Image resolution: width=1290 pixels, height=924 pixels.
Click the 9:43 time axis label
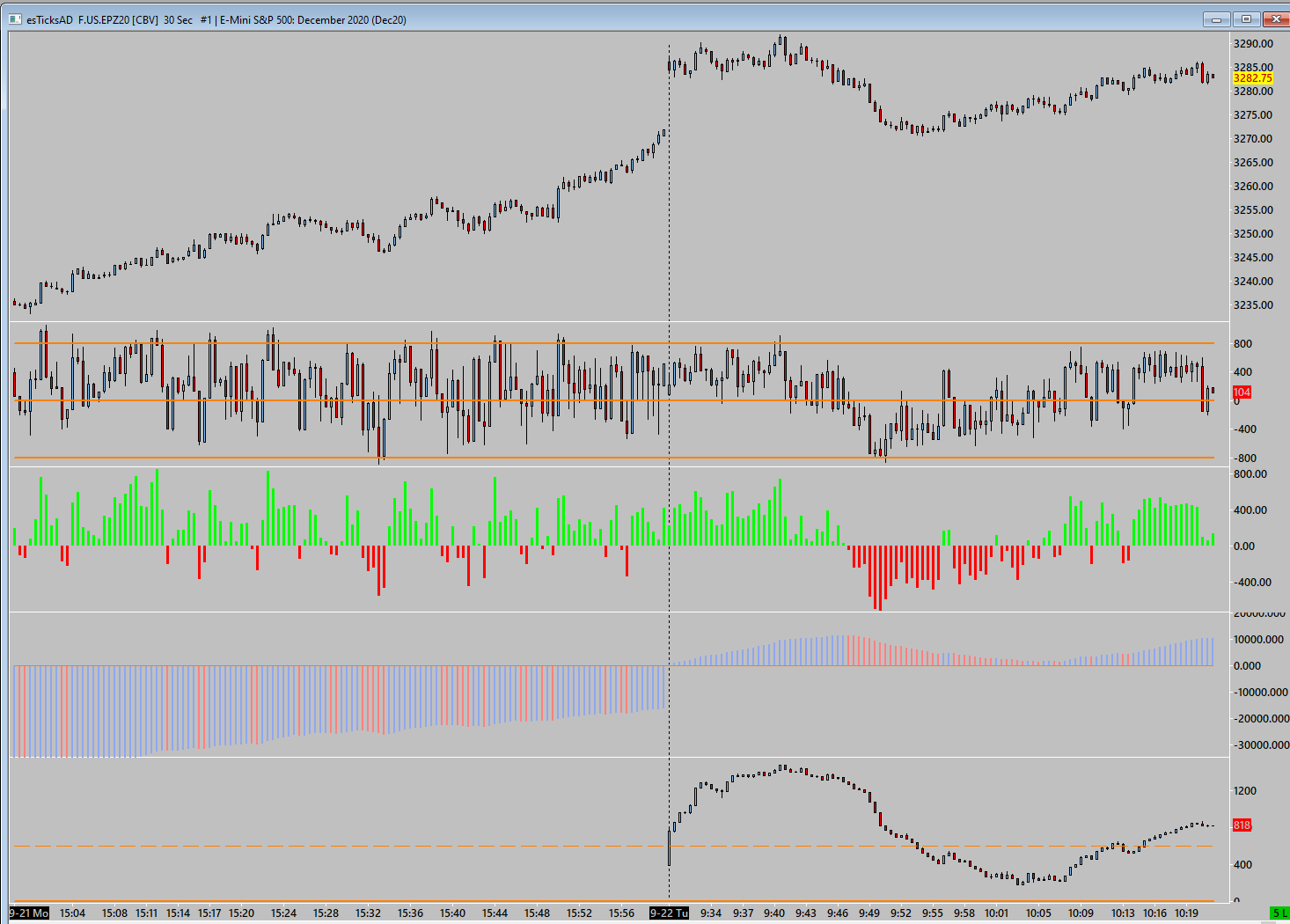pos(806,913)
